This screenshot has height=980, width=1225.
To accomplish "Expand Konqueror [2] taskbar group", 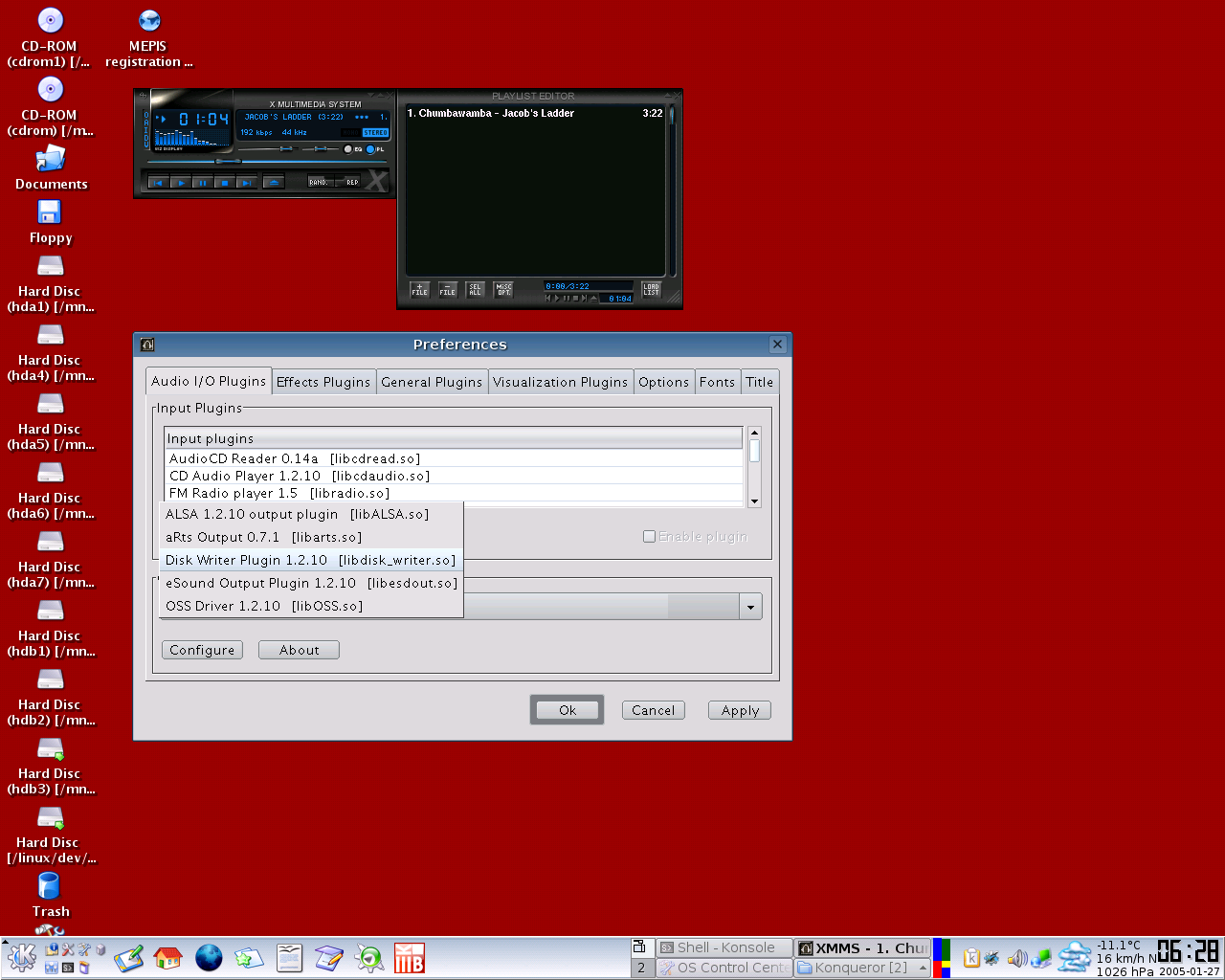I will (x=862, y=968).
